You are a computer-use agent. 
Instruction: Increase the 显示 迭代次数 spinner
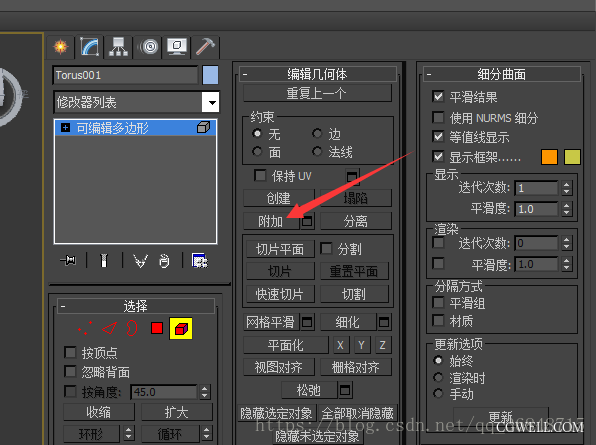567,184
